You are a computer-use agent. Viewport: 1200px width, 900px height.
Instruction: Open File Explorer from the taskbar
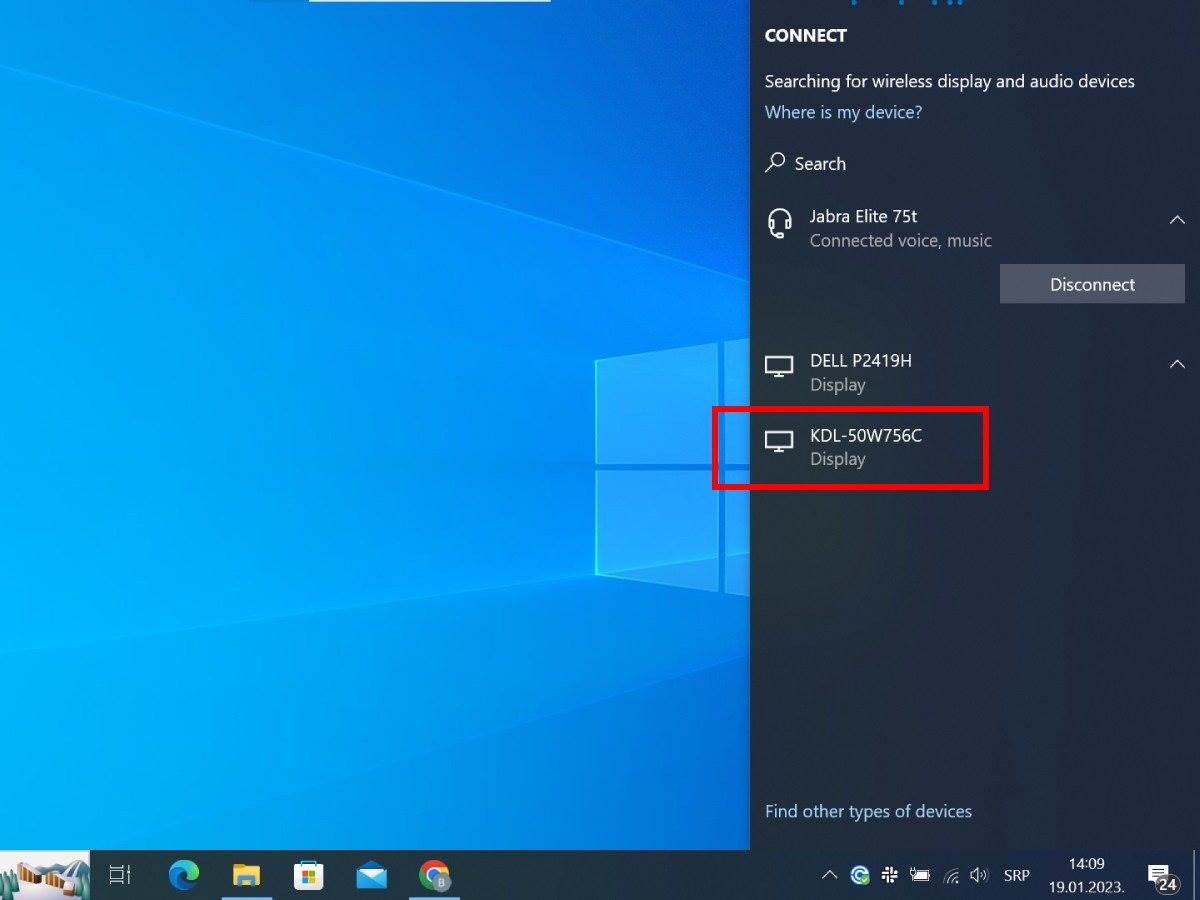[246, 875]
